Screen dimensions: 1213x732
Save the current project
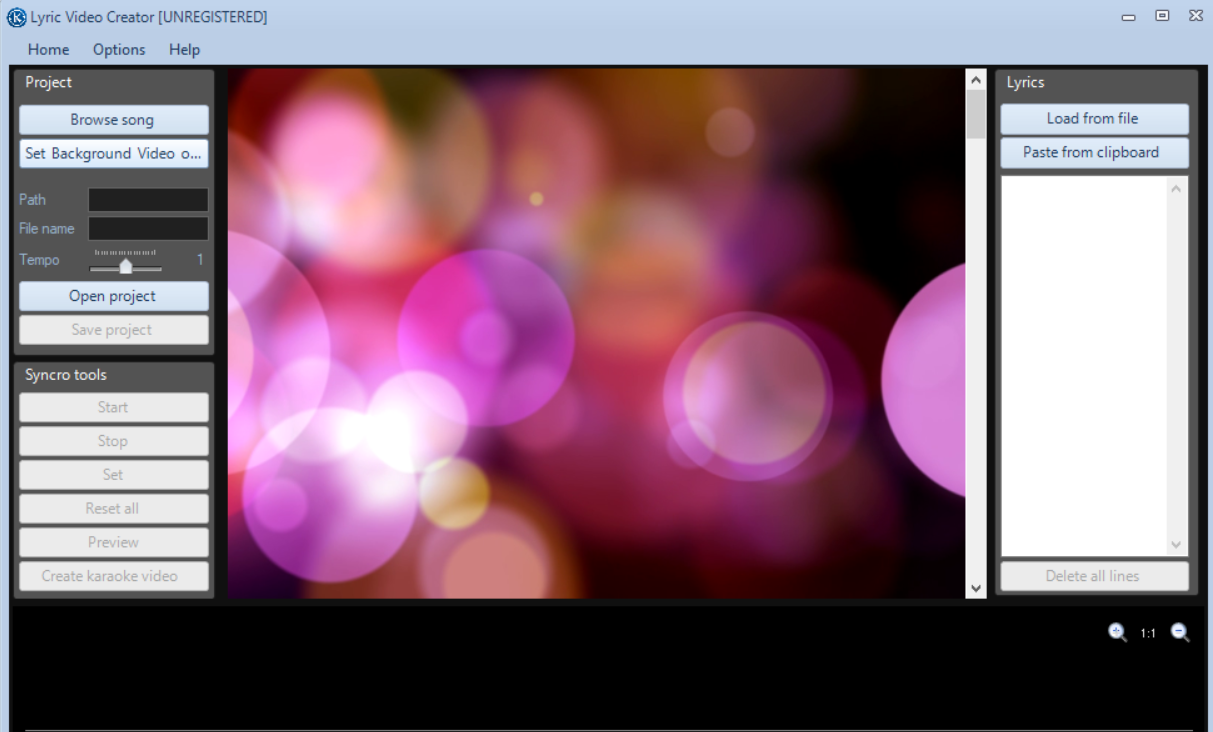click(x=113, y=329)
